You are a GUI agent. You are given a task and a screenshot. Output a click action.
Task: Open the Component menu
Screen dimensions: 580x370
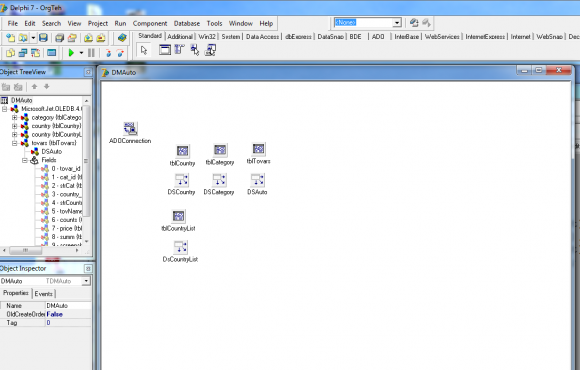click(x=150, y=23)
